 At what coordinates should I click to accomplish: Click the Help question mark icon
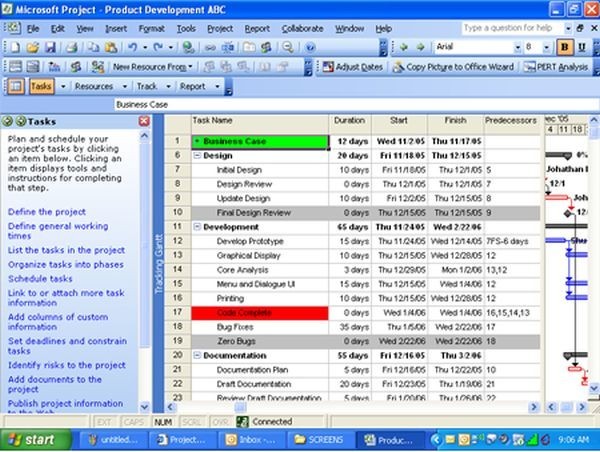[x=310, y=47]
